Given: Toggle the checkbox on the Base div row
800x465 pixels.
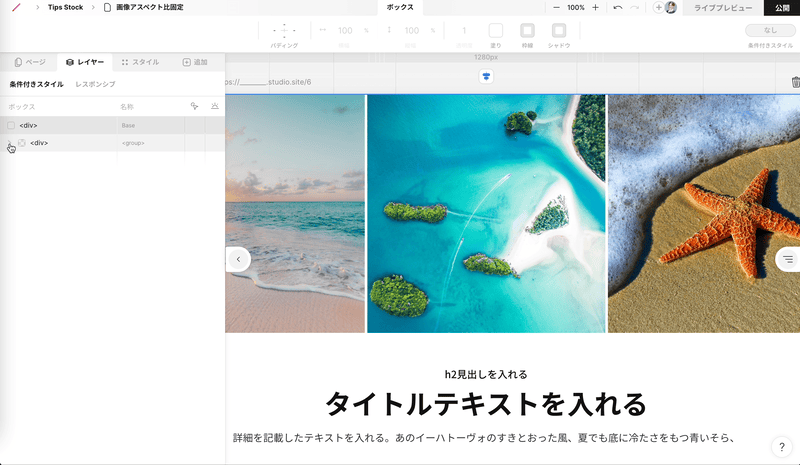Looking at the screenshot, I should pos(11,125).
